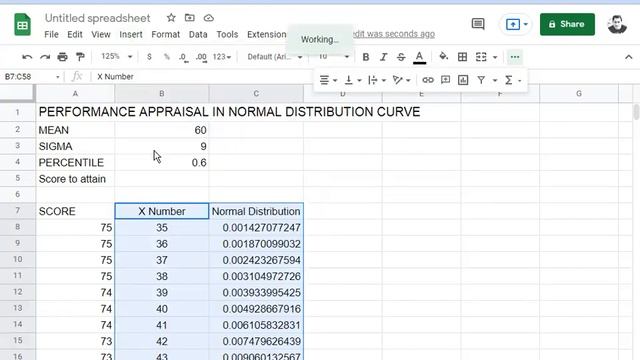Screen dimensions: 640x360
Task: Click the move to folder icon
Action: (x=190, y=18)
